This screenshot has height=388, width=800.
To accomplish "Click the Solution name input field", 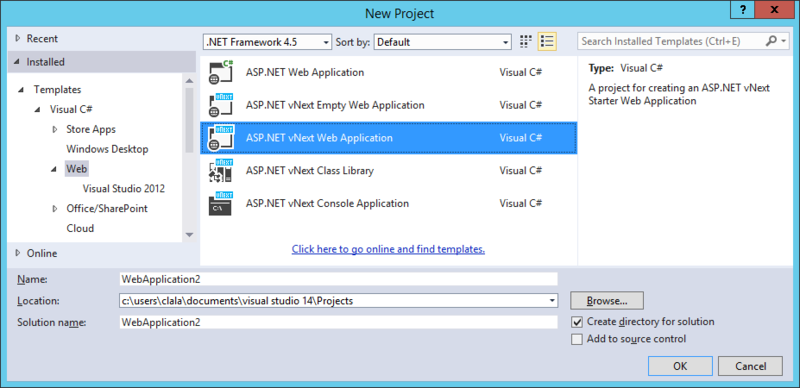I will coord(338,322).
